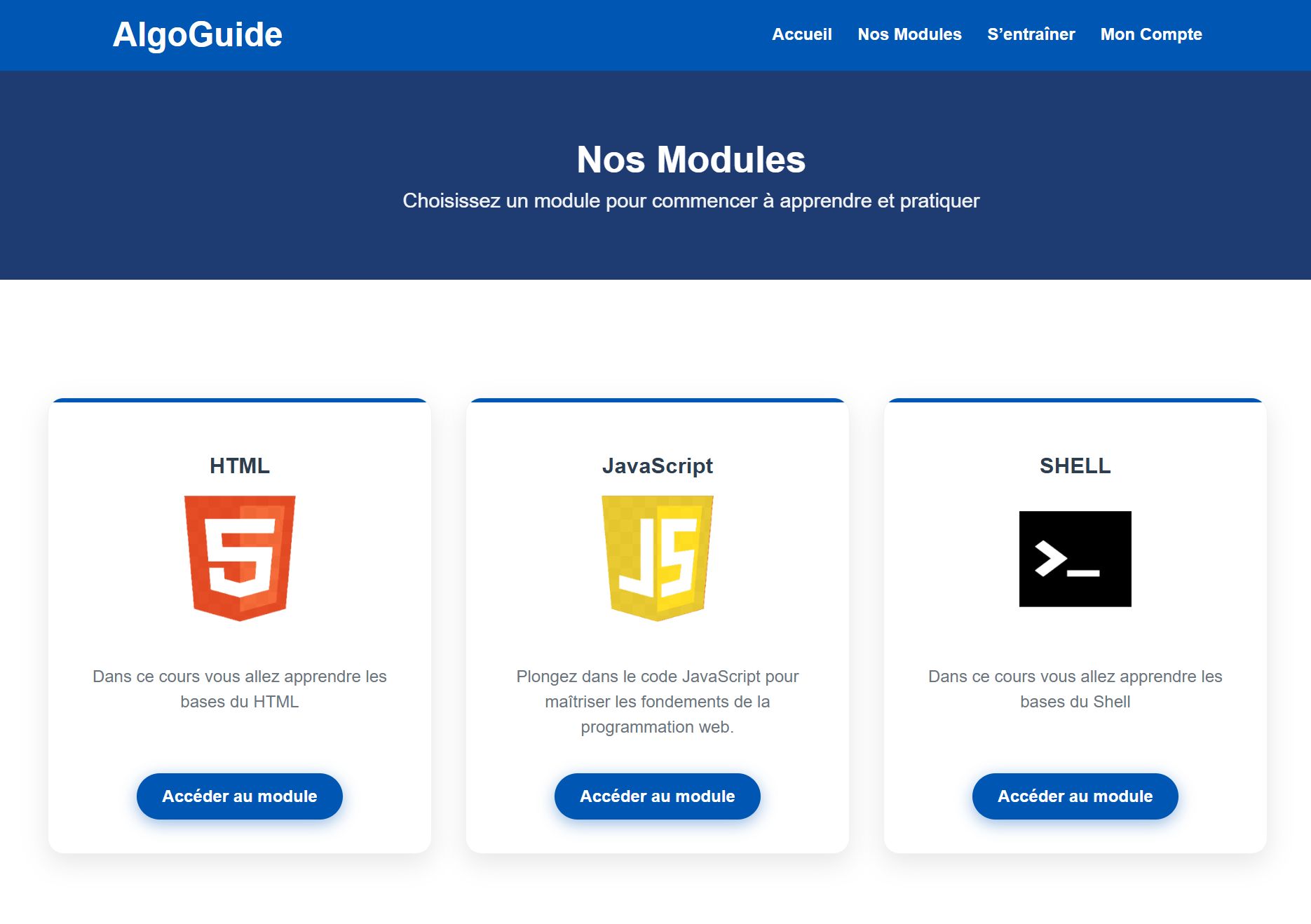Click the 'Plongez dans le code JavaScript' description

(658, 702)
